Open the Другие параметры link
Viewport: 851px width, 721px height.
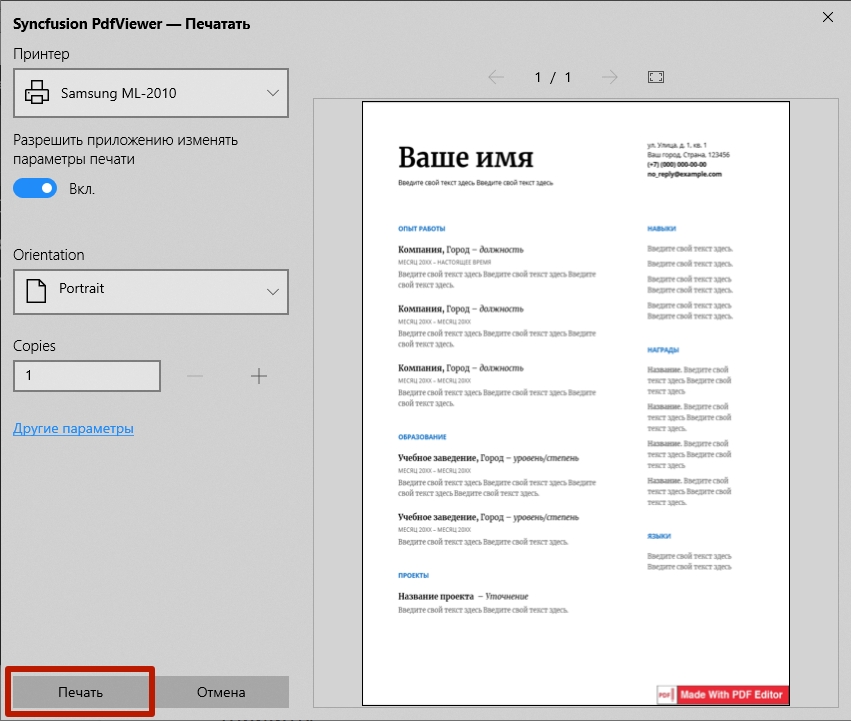(x=73, y=429)
